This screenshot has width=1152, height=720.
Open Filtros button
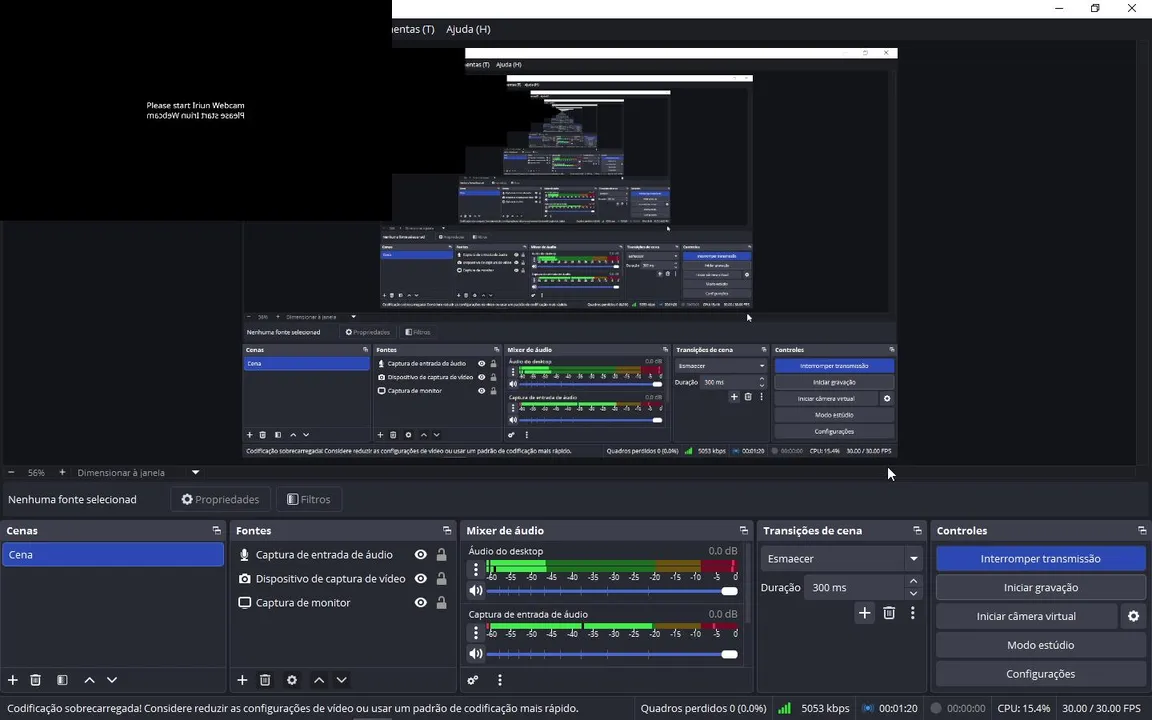(x=309, y=500)
